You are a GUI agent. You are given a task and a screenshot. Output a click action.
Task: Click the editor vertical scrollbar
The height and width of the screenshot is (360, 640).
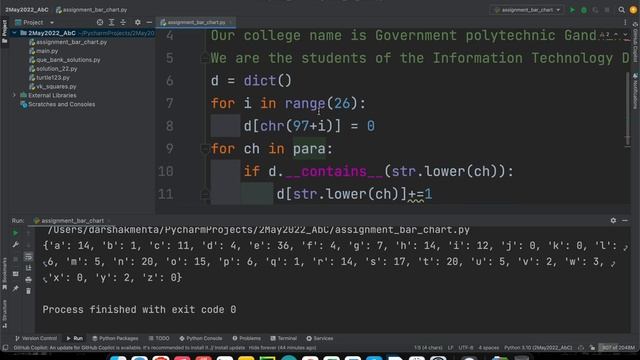[x=628, y=108]
